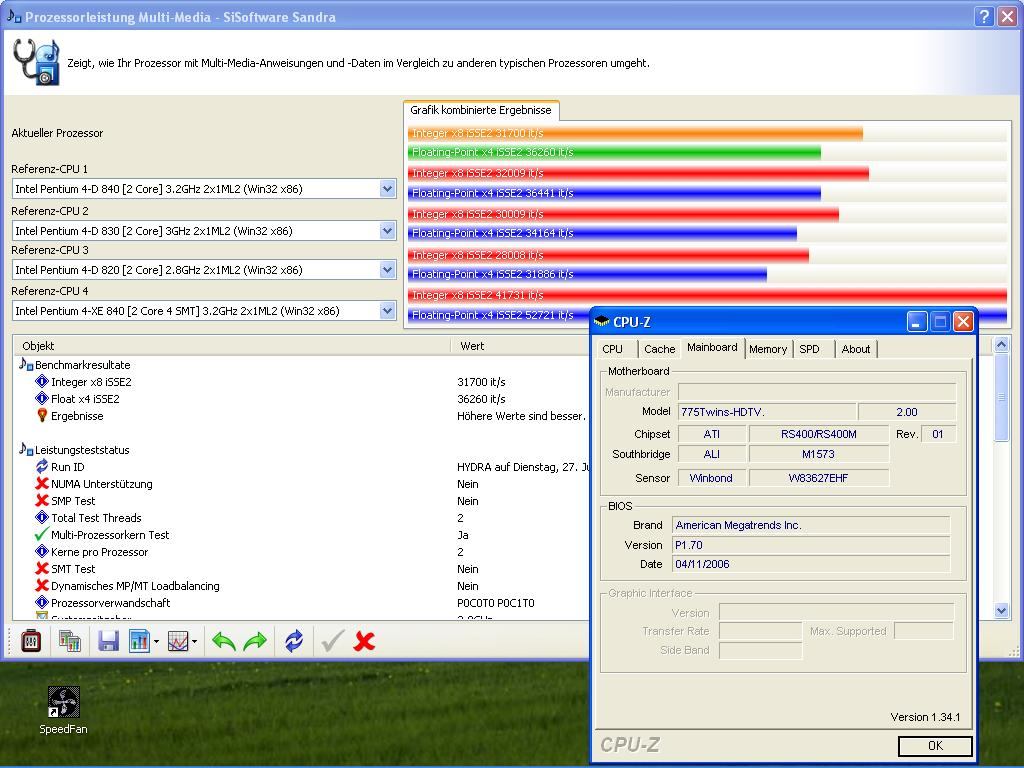This screenshot has height=768, width=1024.
Task: Go forward with the green right arrow
Action: (255, 642)
